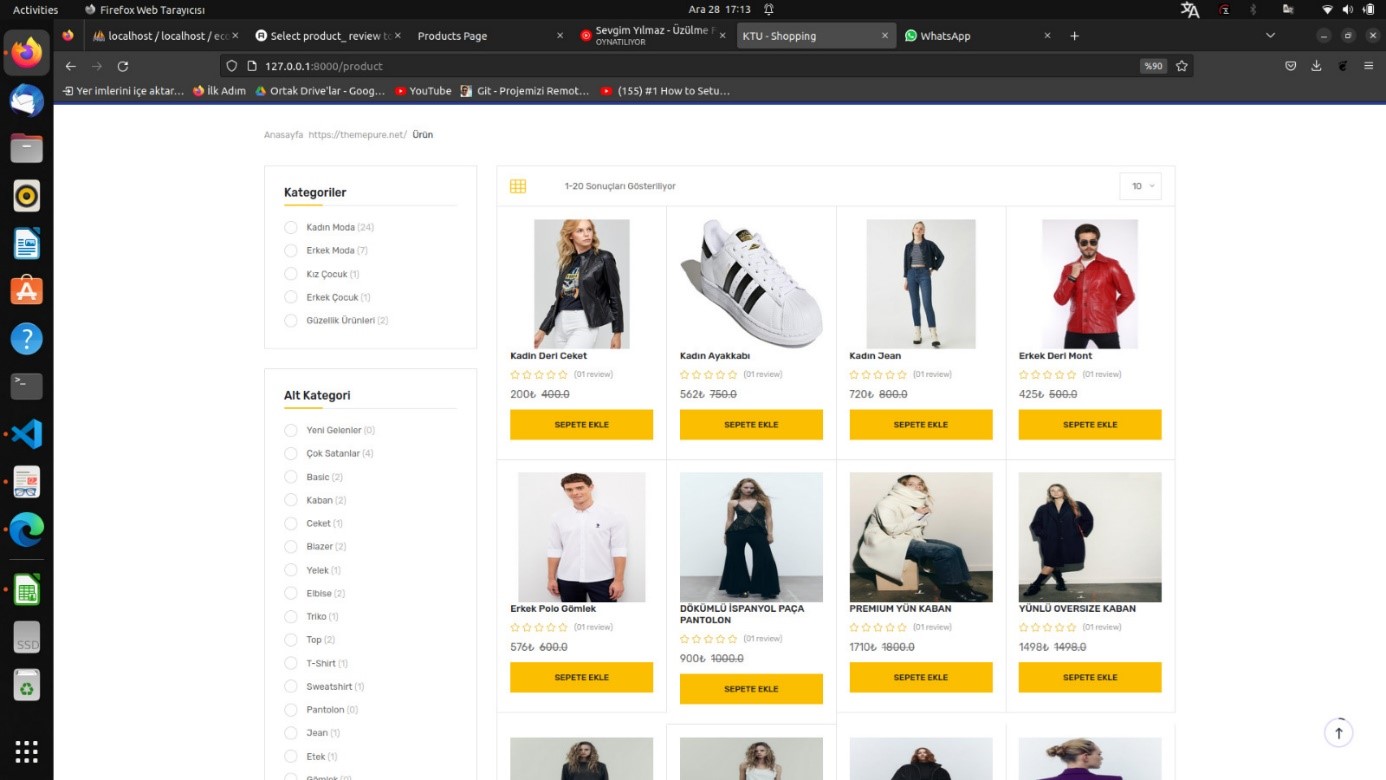Add Erkek Deri Mont to cart
Image resolution: width=1386 pixels, height=780 pixels.
point(1090,425)
